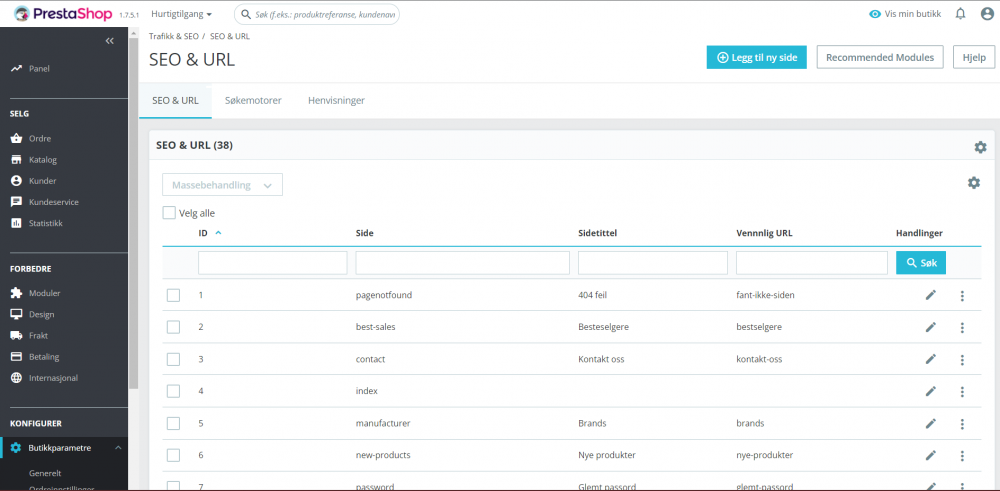The image size is (1000, 491).
Task: Click the Design monitor icon
Action: (17, 314)
